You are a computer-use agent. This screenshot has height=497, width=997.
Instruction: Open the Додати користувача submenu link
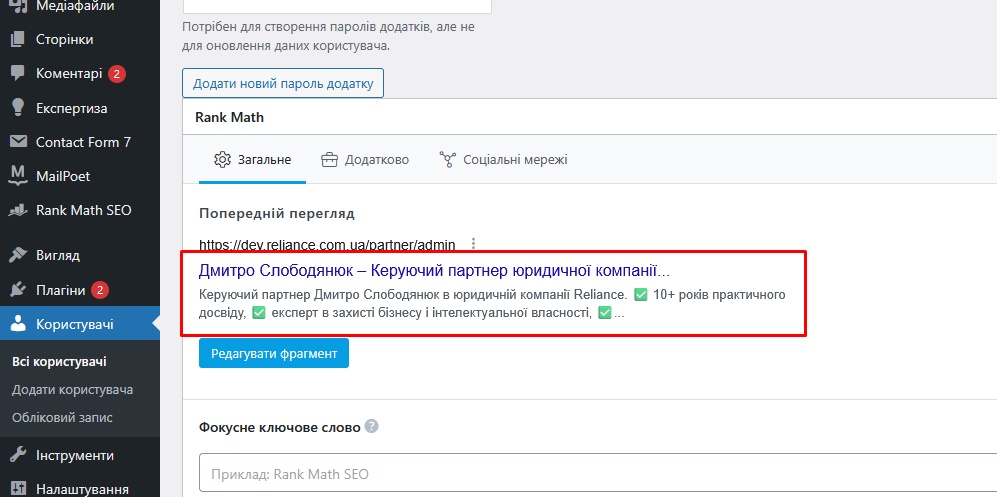[72, 390]
